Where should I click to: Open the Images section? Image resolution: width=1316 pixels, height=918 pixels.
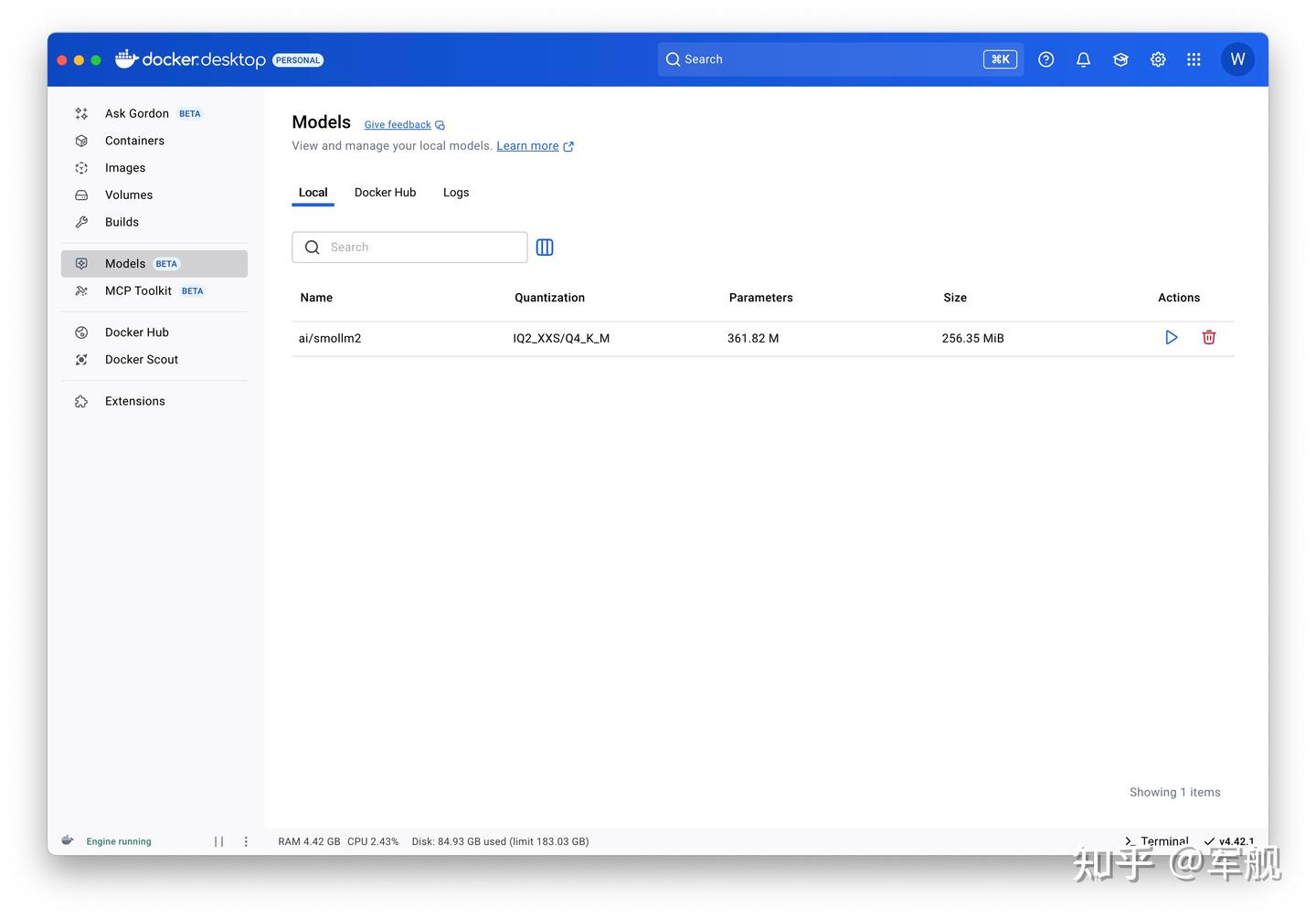click(x=124, y=167)
